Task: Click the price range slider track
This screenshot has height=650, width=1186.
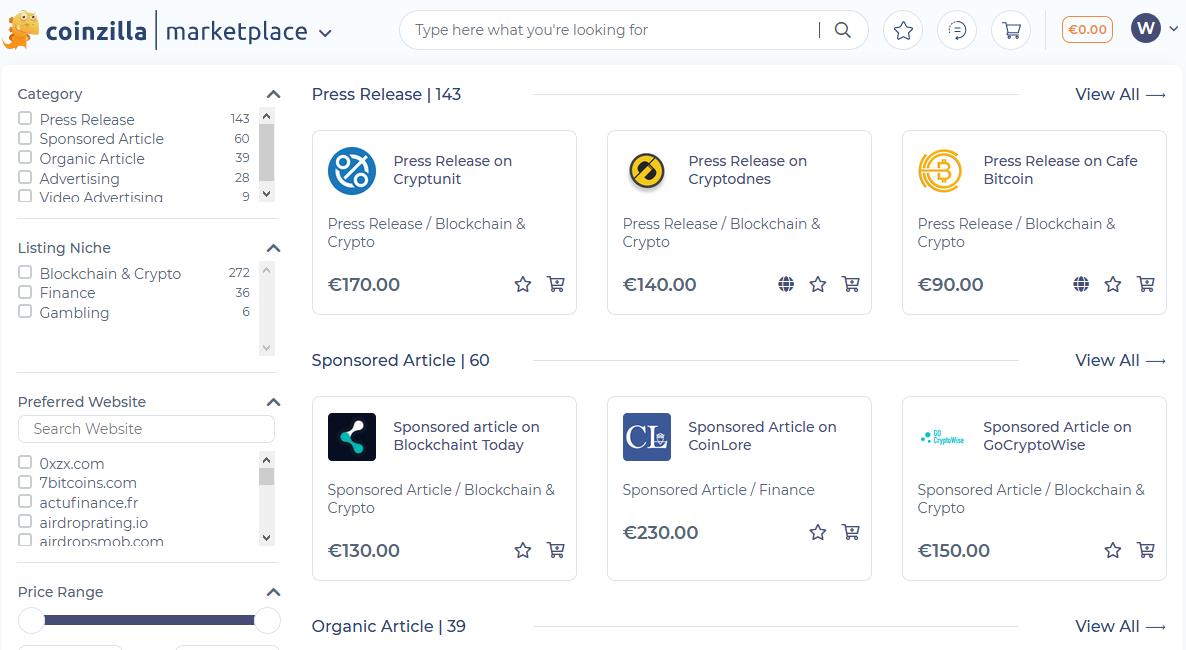Action: [149, 620]
